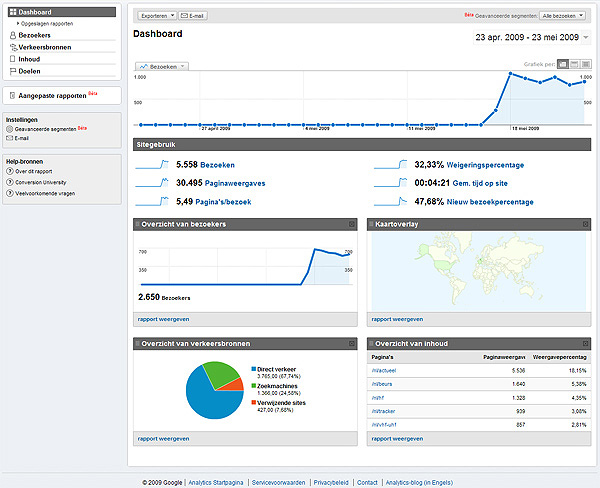Open the Dashboard item in the sidebar
This screenshot has width=600, height=488.
tap(62, 12)
